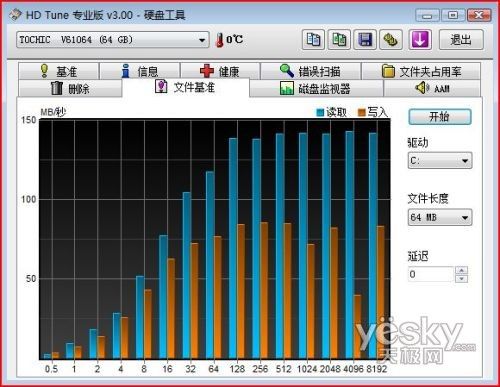Click the 退出 exit button
Viewport: 500px width, 387px height.
(461, 40)
